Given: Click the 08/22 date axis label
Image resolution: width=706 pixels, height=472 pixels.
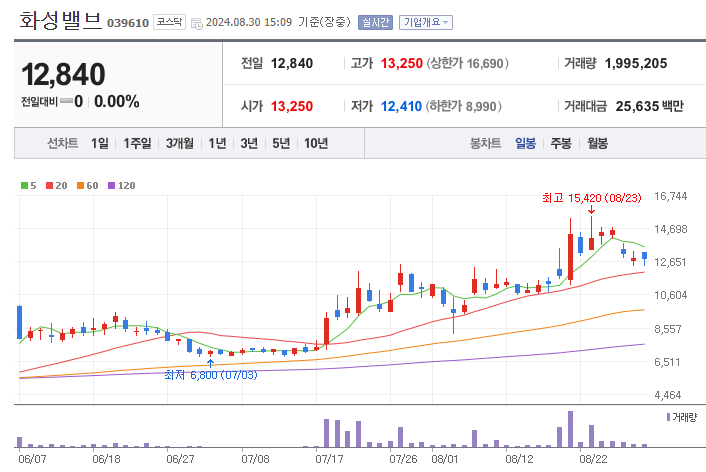Looking at the screenshot, I should (593, 459).
